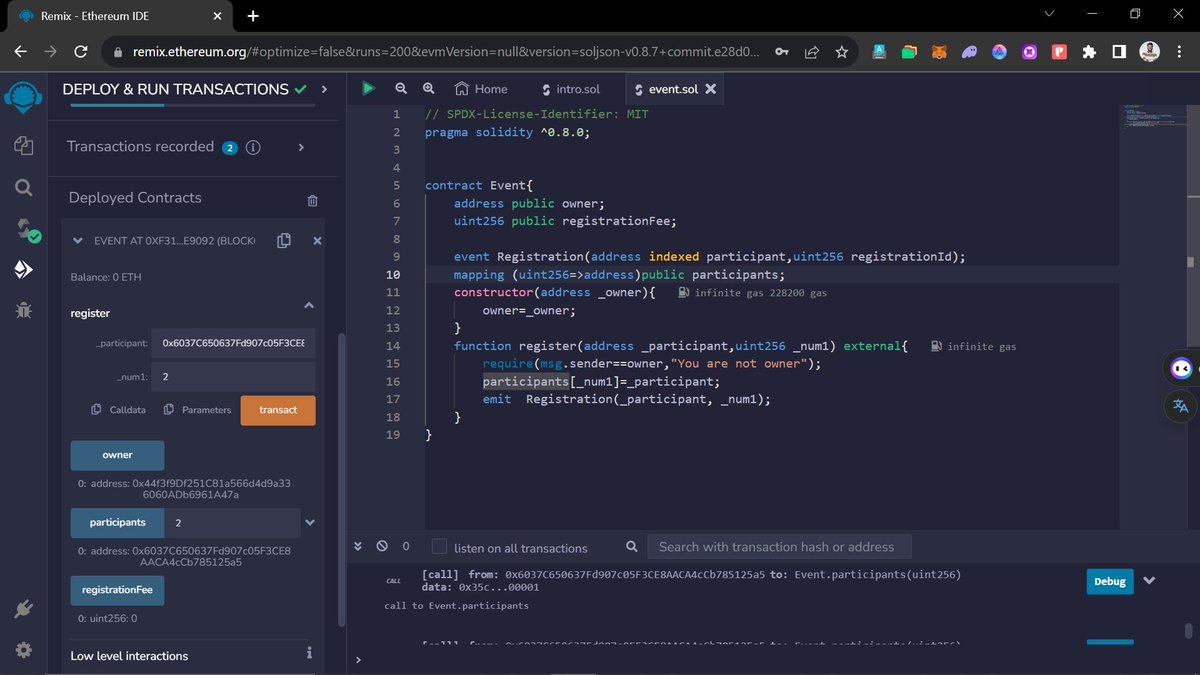Collapse Deploy & Run Transactions panel chevron
1200x675 pixels.
point(324,89)
